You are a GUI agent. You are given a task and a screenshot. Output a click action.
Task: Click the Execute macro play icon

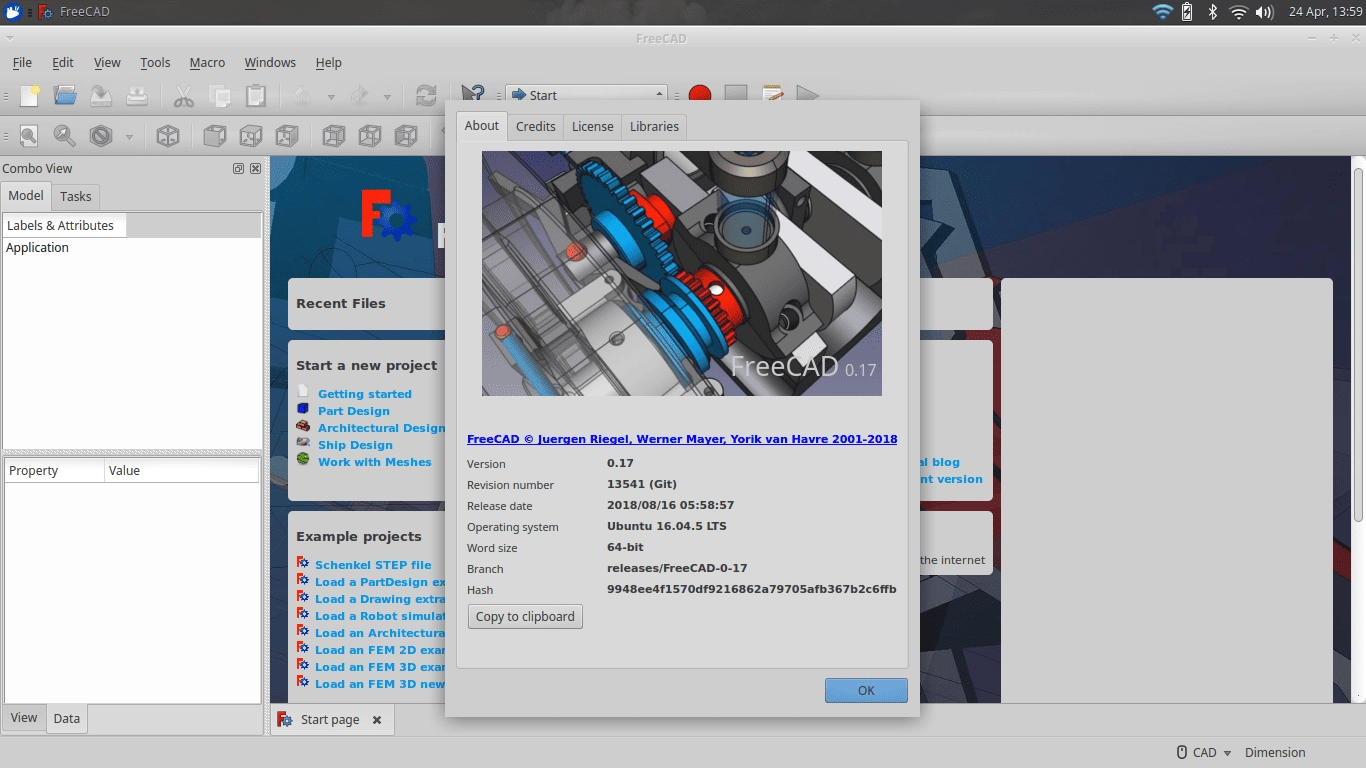808,94
